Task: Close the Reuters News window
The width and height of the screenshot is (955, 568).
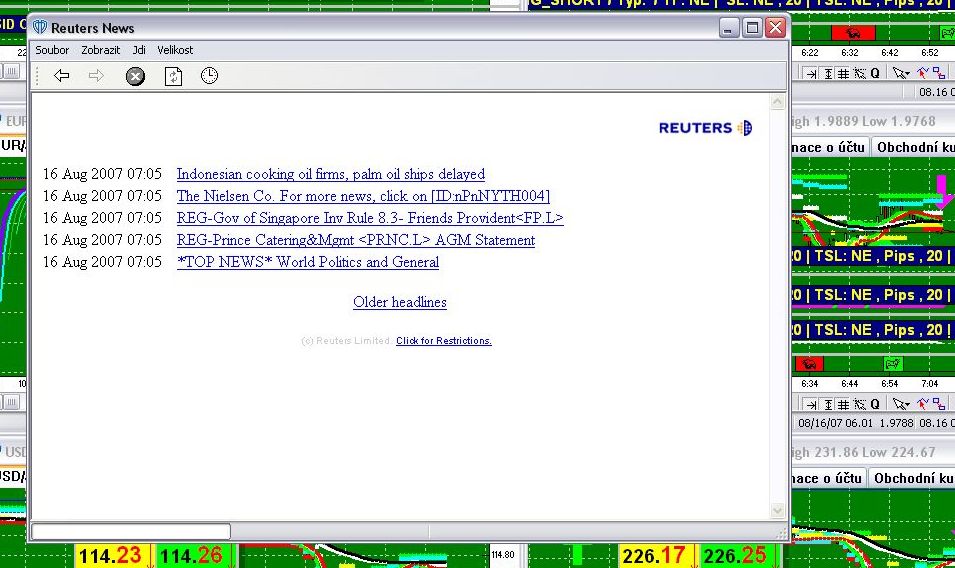Action: click(x=775, y=27)
